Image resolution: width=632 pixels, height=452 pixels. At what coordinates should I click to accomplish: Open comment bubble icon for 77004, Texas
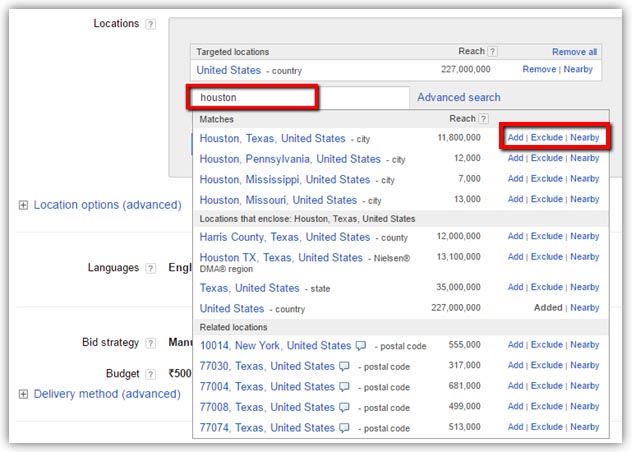[x=344, y=387]
